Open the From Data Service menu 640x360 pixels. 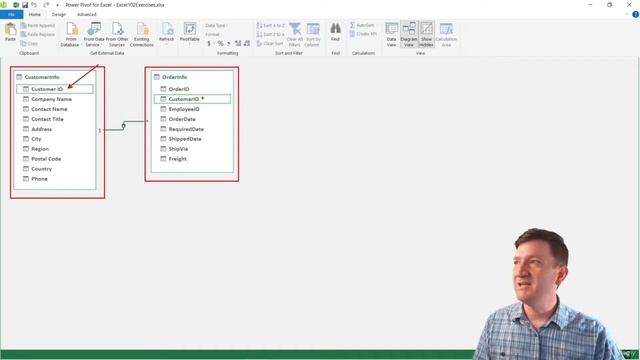click(x=94, y=34)
